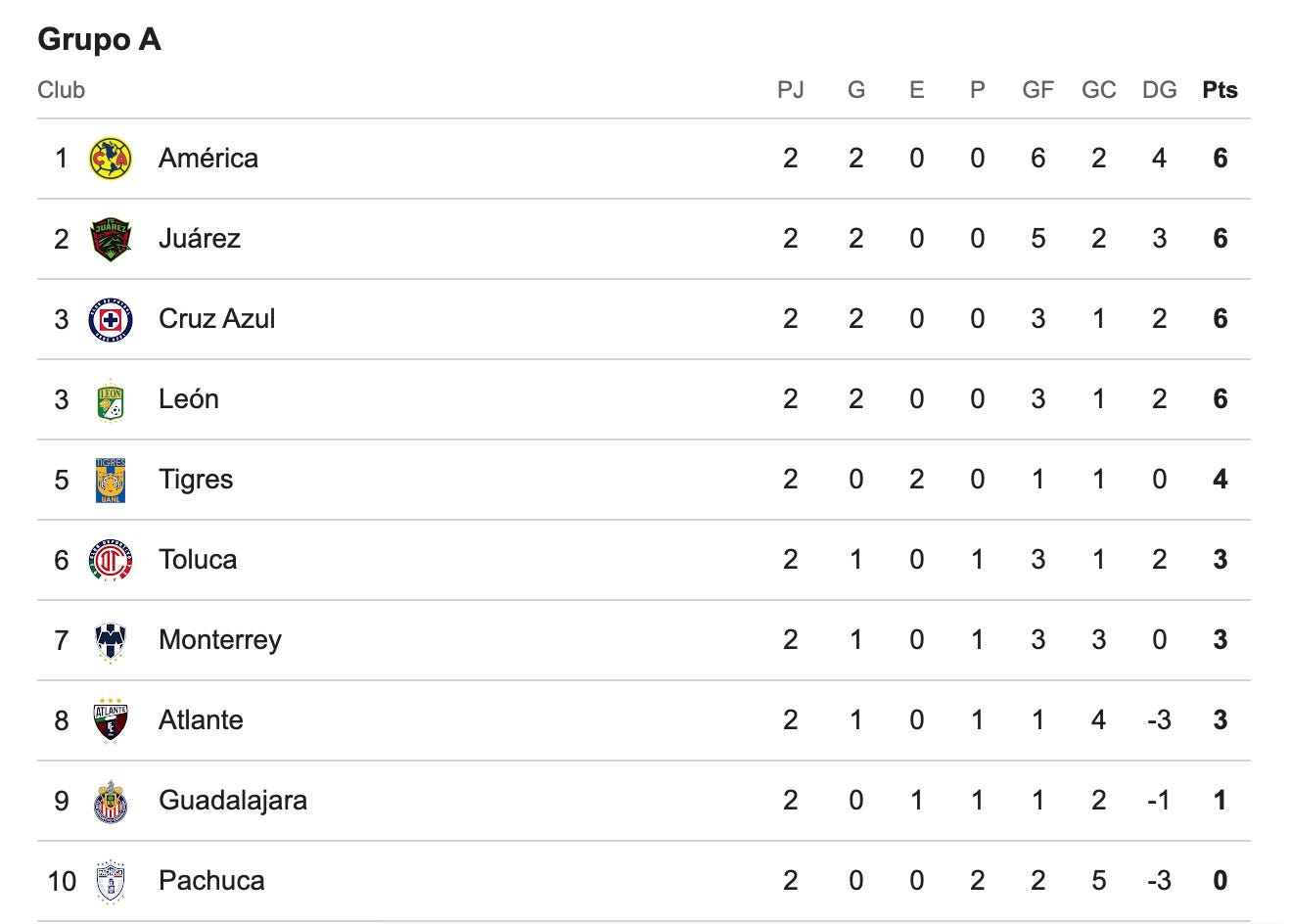Click the Toluca club crest icon
Viewport: 1290px width, 924px height.
111,560
